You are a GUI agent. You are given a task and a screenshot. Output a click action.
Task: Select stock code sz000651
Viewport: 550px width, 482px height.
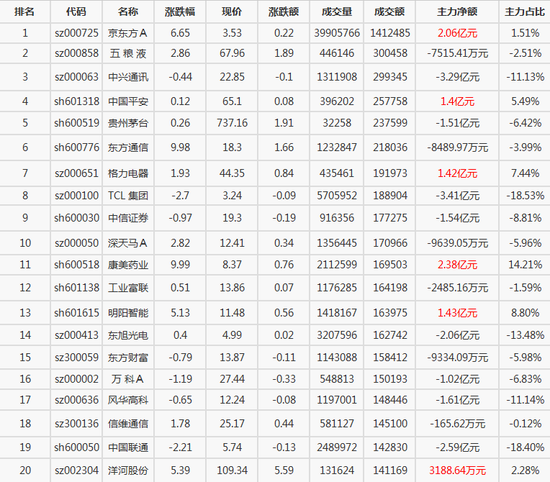tap(76, 173)
